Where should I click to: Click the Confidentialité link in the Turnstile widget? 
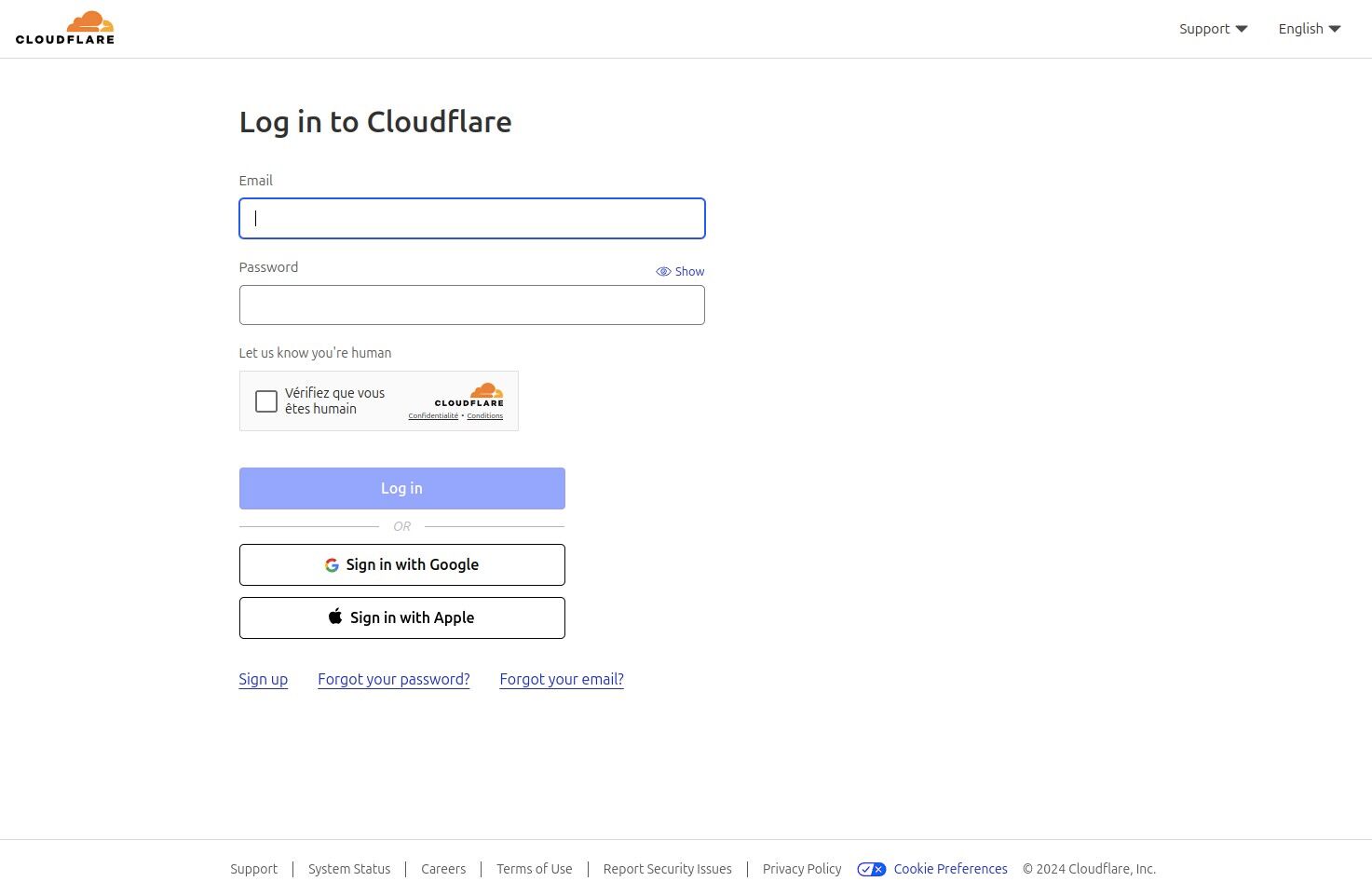click(x=432, y=415)
